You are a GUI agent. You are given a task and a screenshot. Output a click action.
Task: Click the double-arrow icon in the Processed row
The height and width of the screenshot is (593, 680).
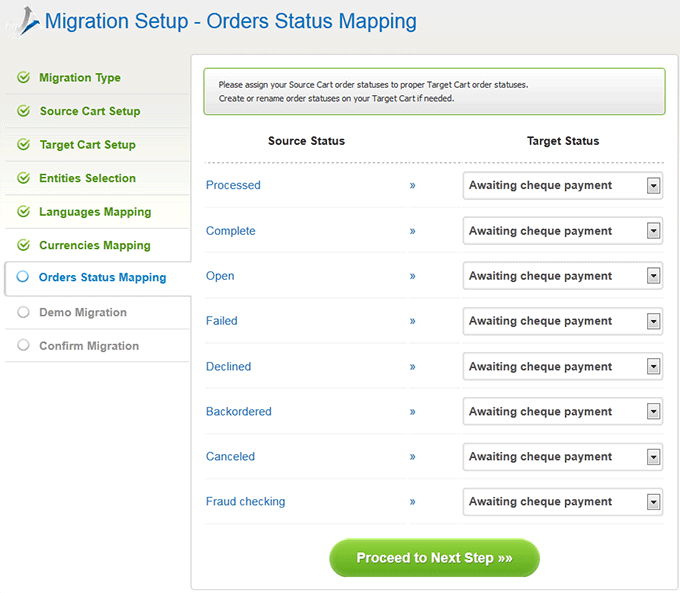coord(412,186)
